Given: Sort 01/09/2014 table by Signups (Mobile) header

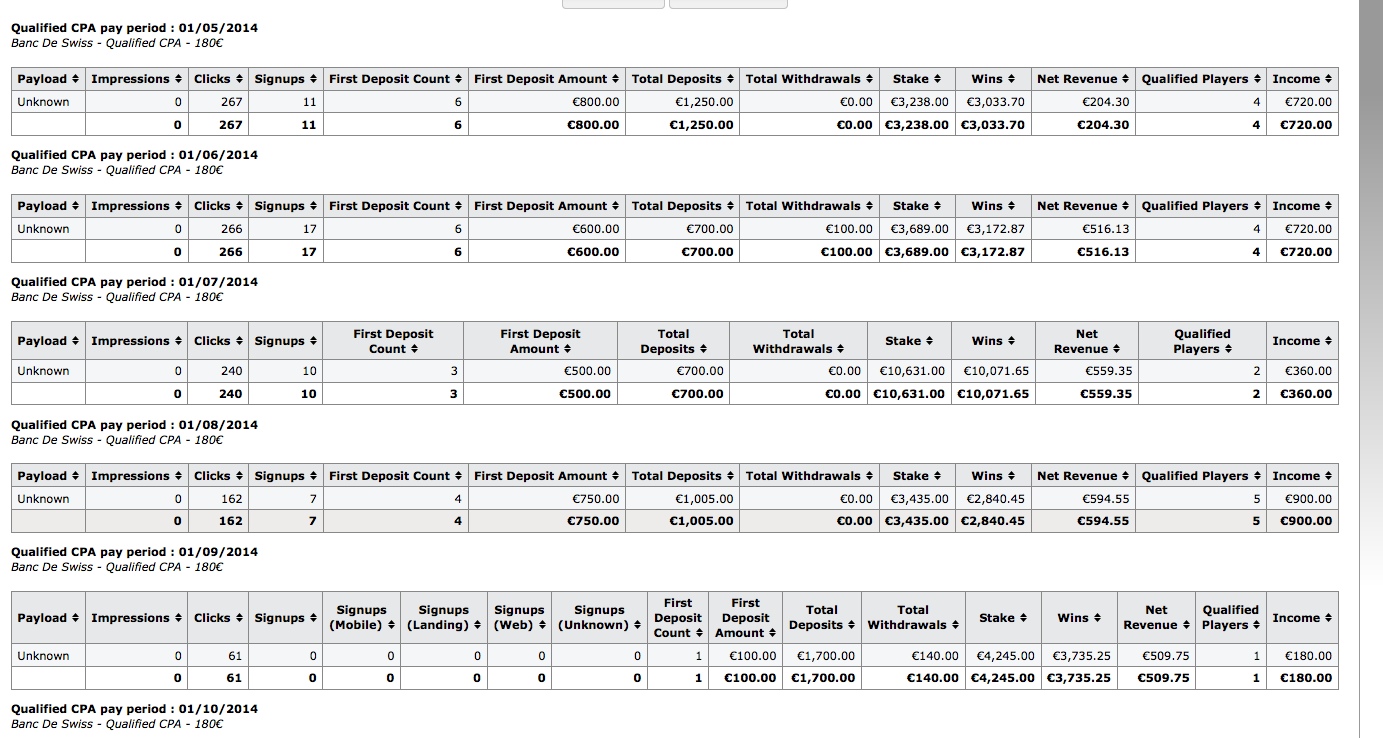Looking at the screenshot, I should click(x=361, y=618).
